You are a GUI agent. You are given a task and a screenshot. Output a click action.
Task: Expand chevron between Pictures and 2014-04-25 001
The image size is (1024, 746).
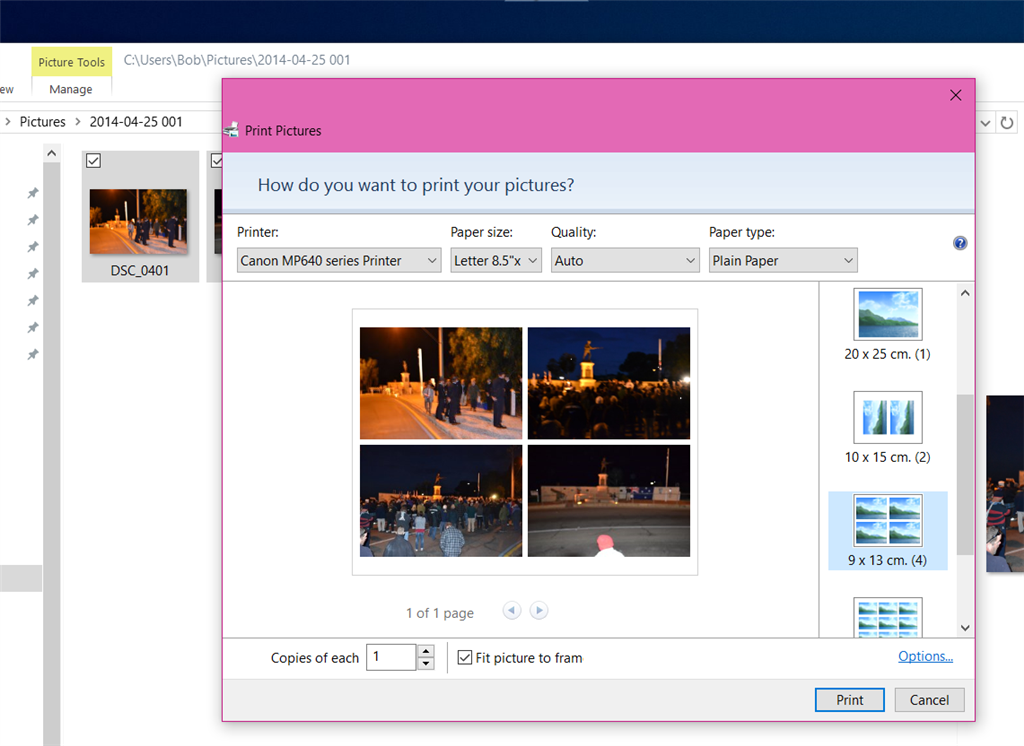pos(78,122)
